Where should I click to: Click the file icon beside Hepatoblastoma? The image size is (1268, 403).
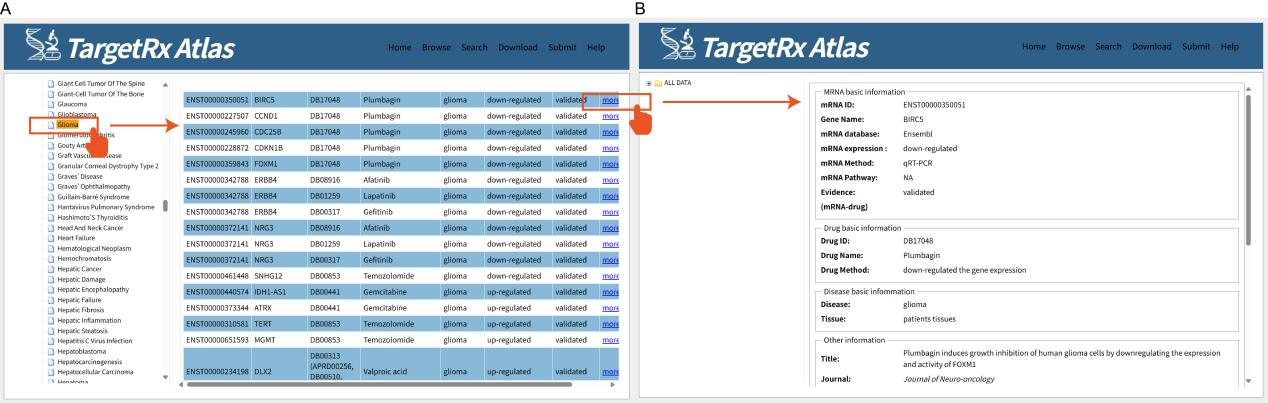point(53,352)
